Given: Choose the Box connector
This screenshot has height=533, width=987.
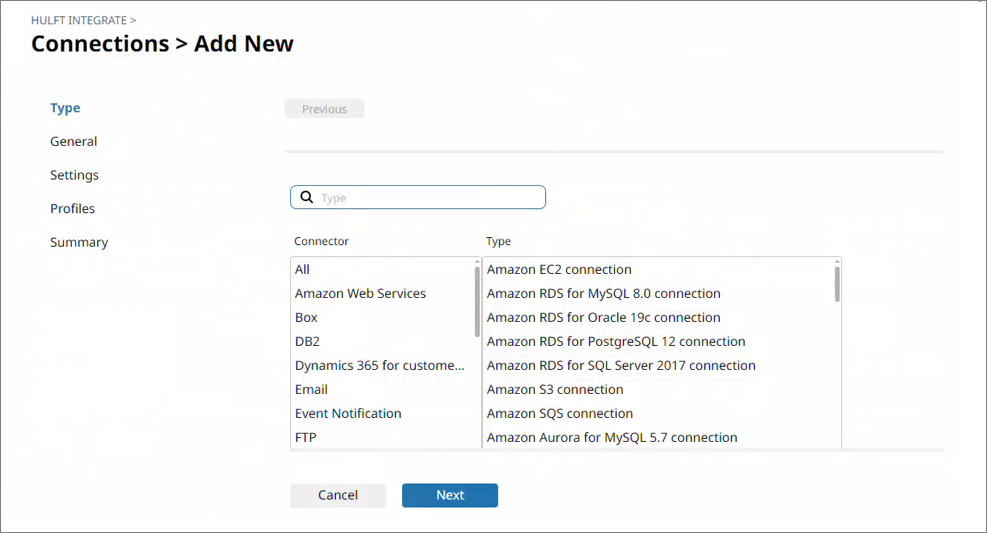Looking at the screenshot, I should [306, 318].
